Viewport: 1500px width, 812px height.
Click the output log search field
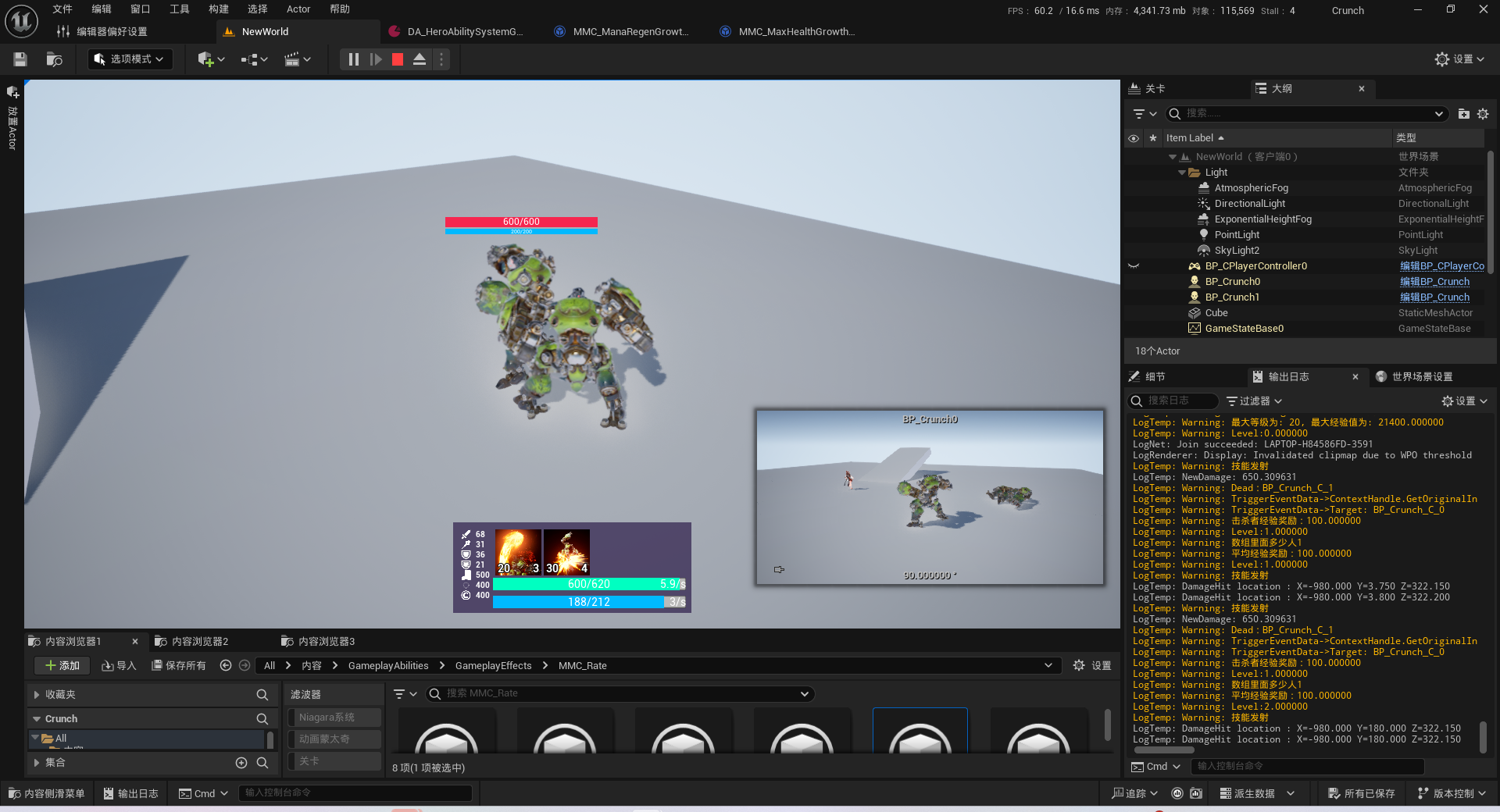click(x=1173, y=401)
